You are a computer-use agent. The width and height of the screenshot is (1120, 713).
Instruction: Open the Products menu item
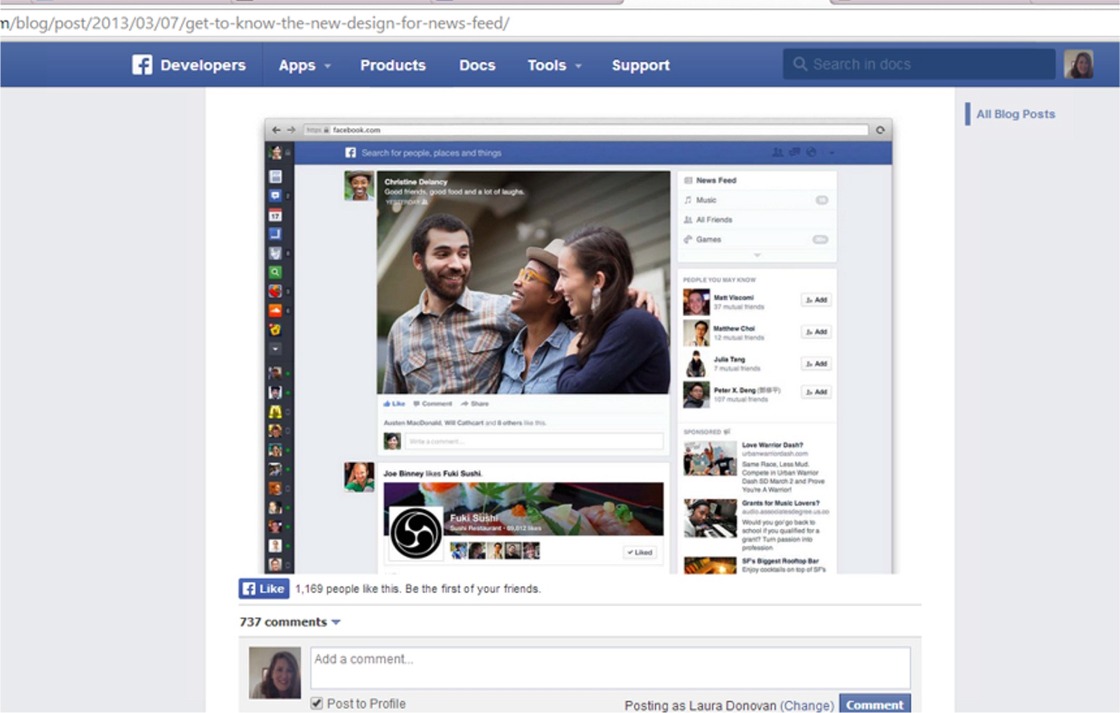pyautogui.click(x=393, y=65)
